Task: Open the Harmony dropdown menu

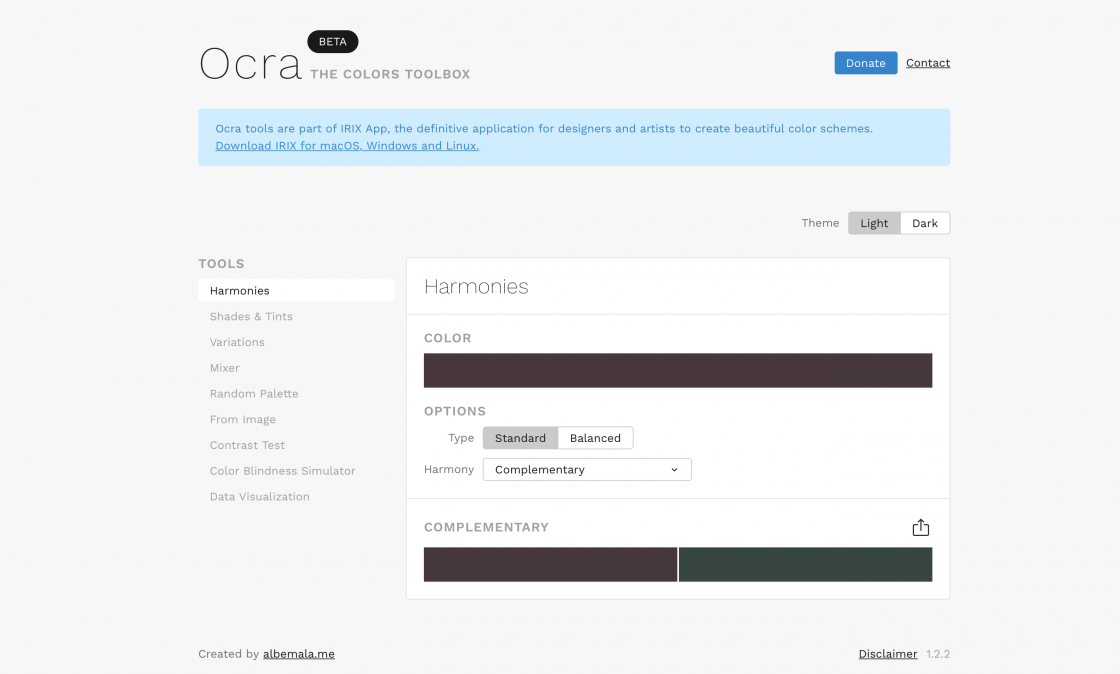Action: (587, 470)
